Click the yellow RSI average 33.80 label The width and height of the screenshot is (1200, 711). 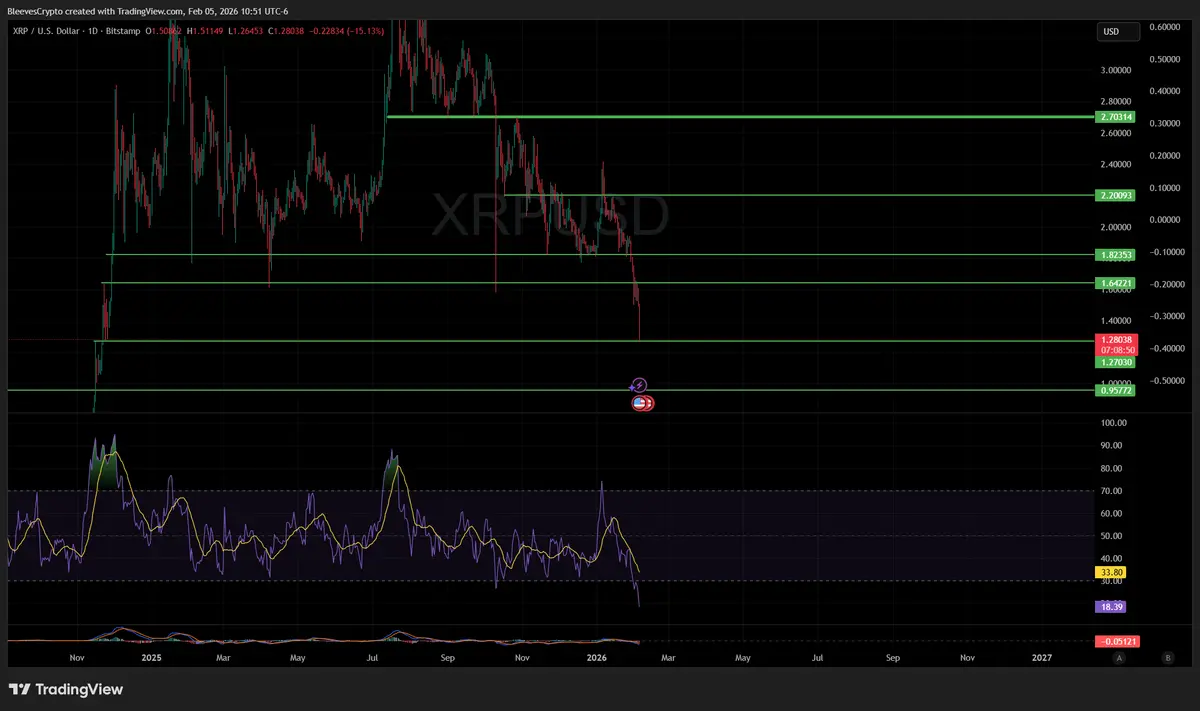[x=1109, y=572]
